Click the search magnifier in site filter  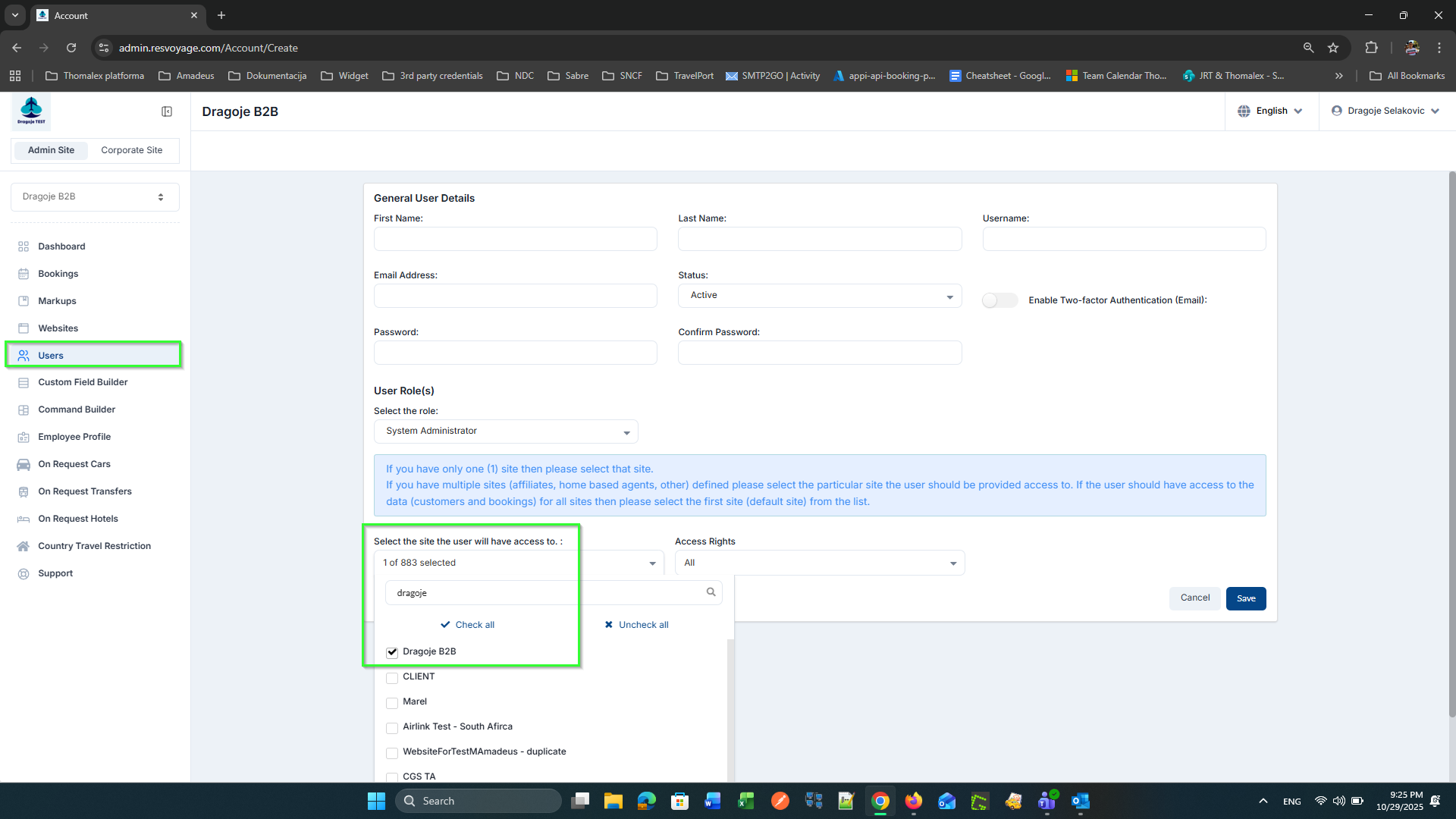tap(711, 592)
